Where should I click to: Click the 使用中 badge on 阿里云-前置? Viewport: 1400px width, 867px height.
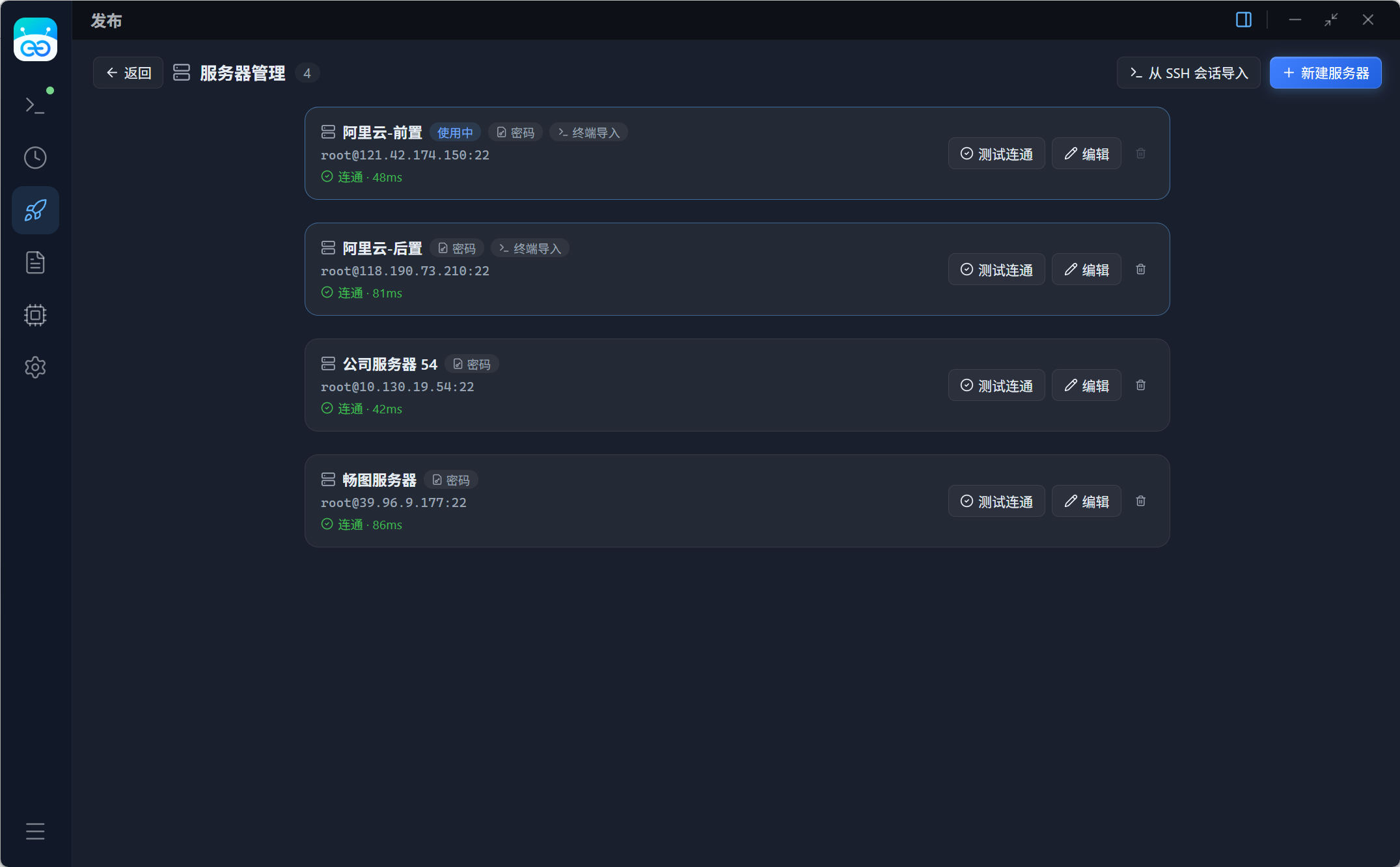(455, 133)
